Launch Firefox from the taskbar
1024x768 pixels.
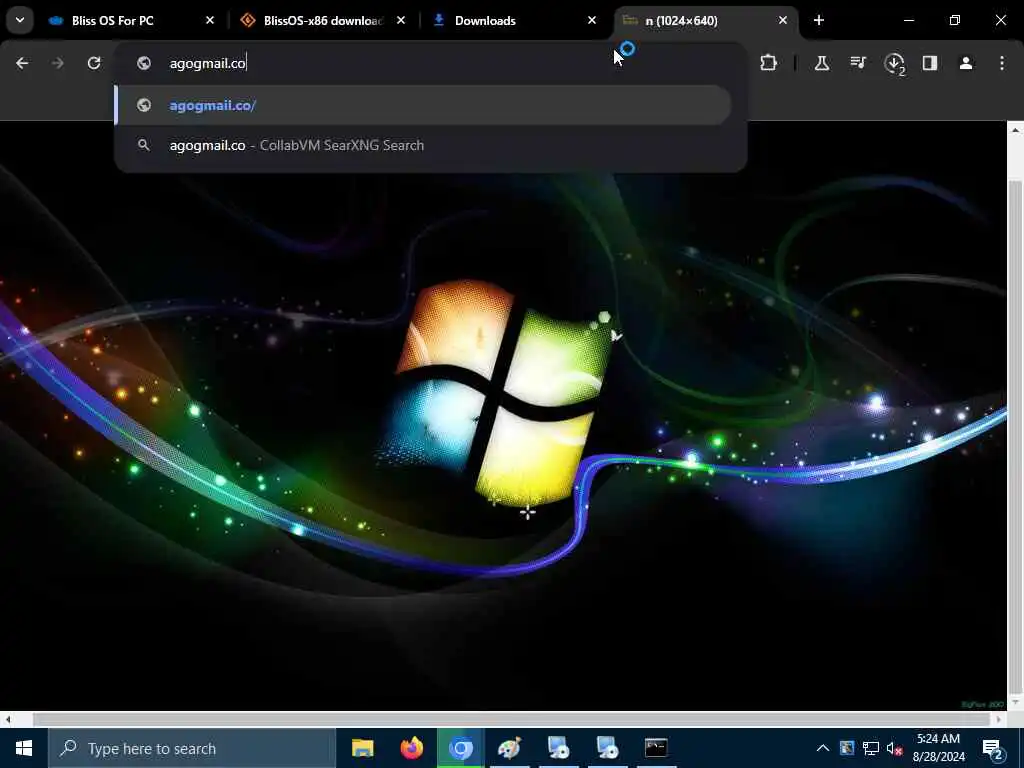pyautogui.click(x=411, y=748)
